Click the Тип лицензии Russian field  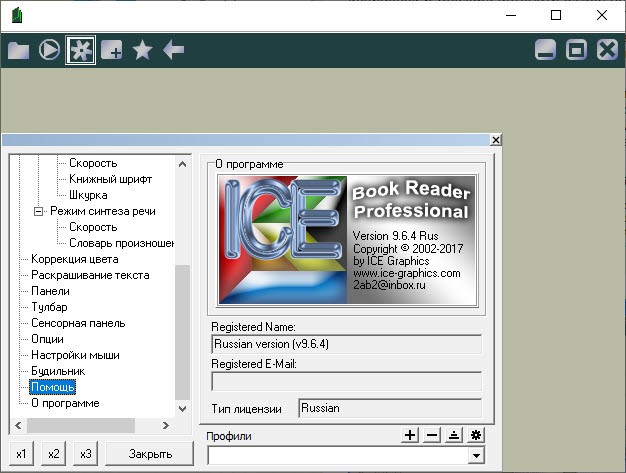(390, 408)
